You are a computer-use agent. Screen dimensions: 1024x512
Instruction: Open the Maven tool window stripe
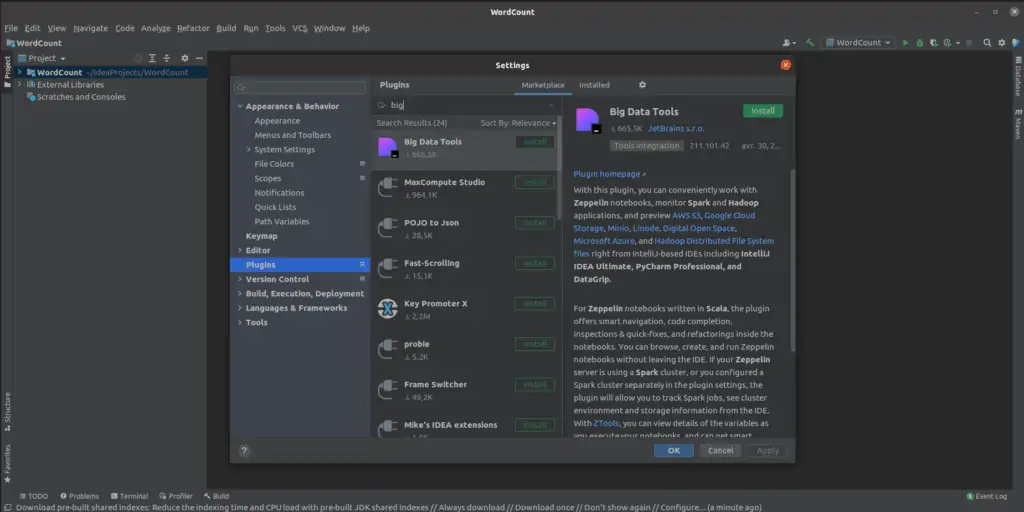pyautogui.click(x=1017, y=124)
